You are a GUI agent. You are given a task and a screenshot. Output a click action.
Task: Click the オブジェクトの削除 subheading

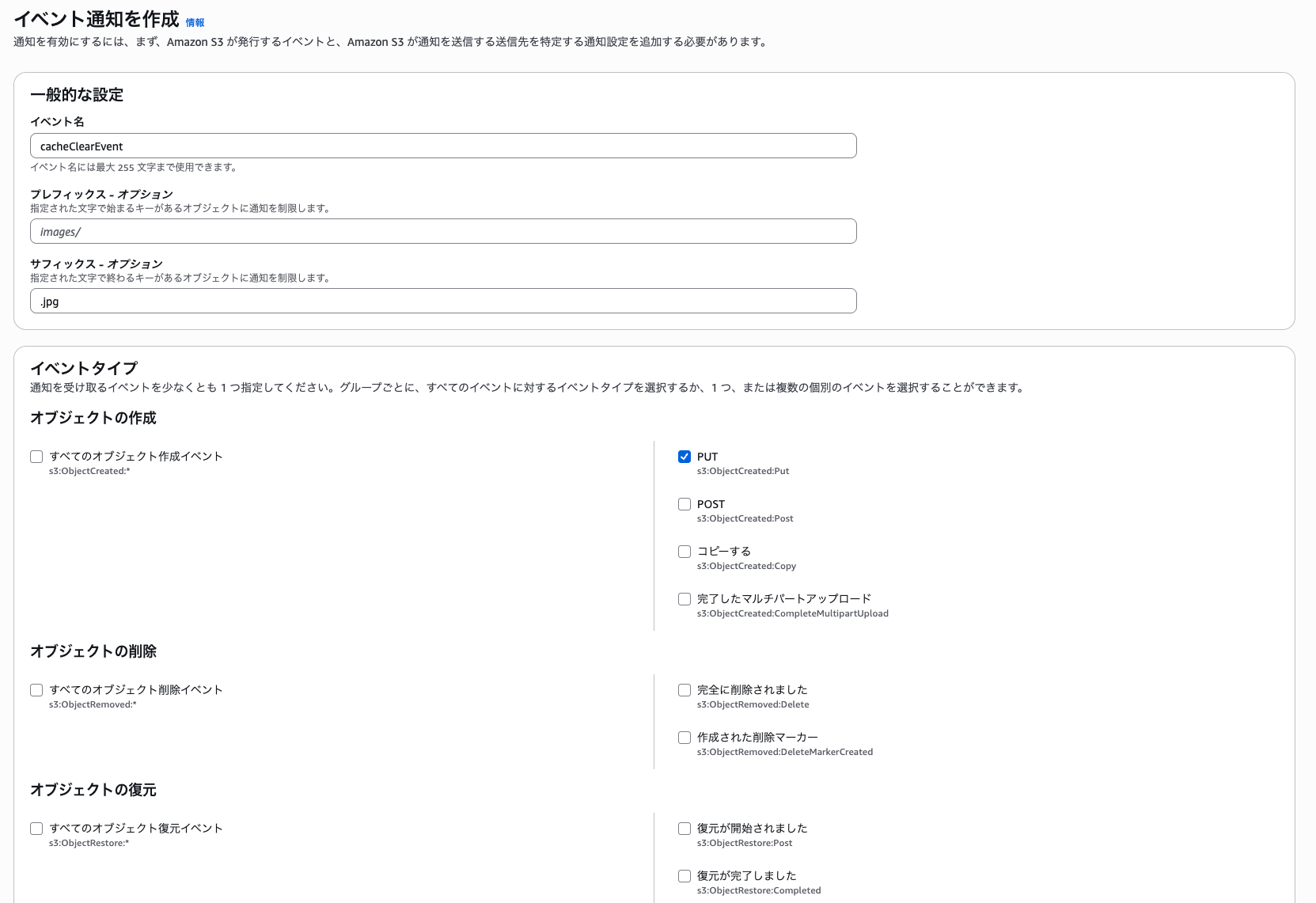coord(93,651)
